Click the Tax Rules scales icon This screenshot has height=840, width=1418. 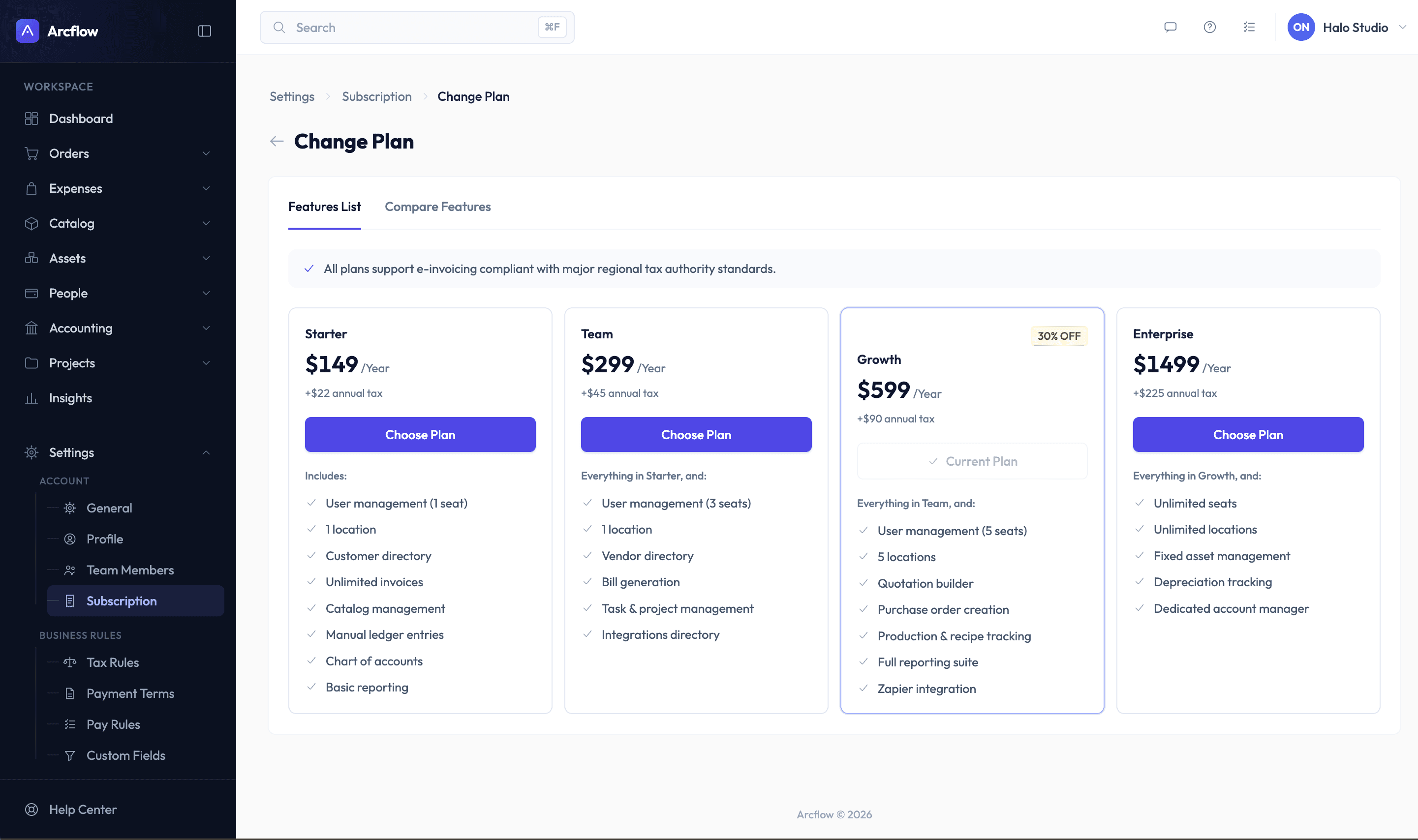70,662
